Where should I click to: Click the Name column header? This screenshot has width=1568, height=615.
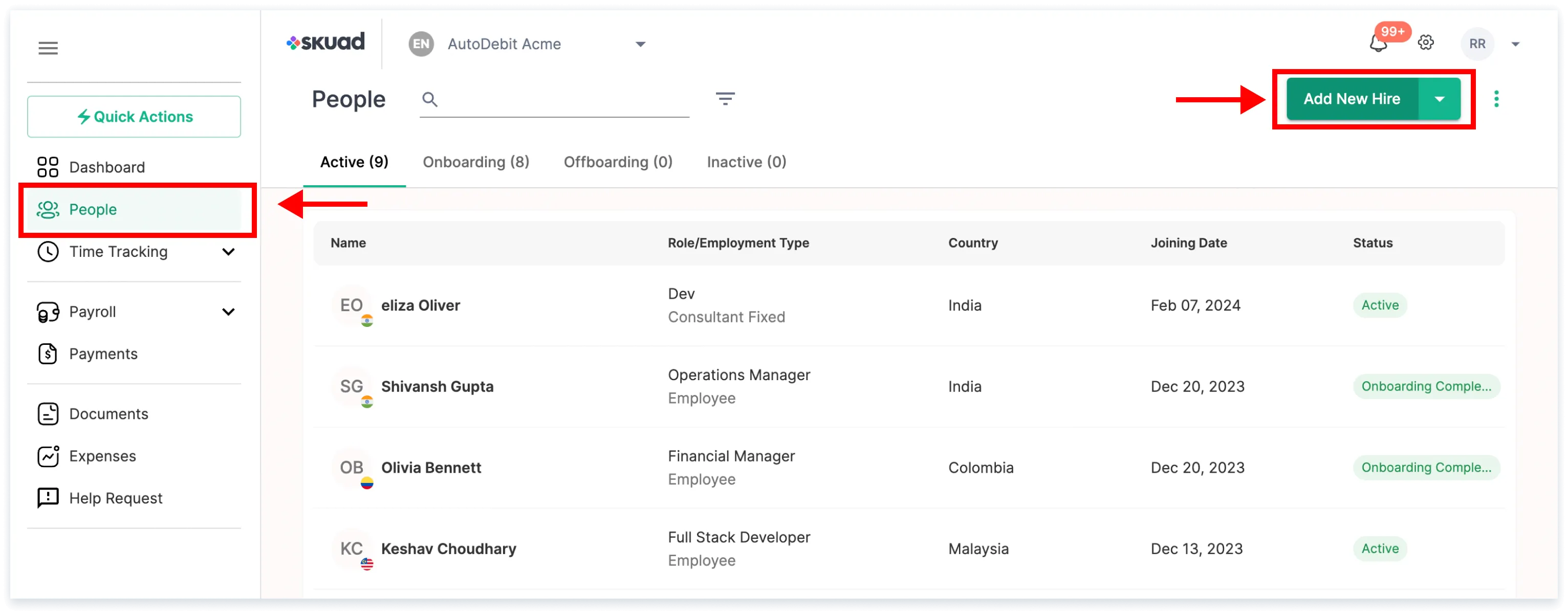pos(348,244)
